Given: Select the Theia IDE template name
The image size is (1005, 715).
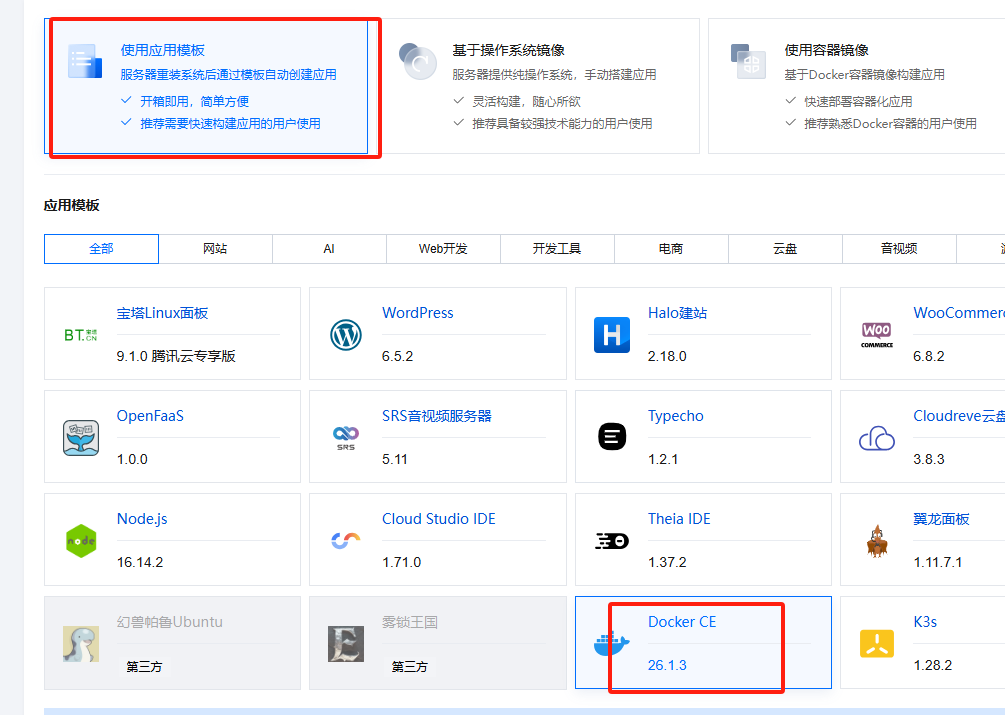Looking at the screenshot, I should click(x=679, y=519).
